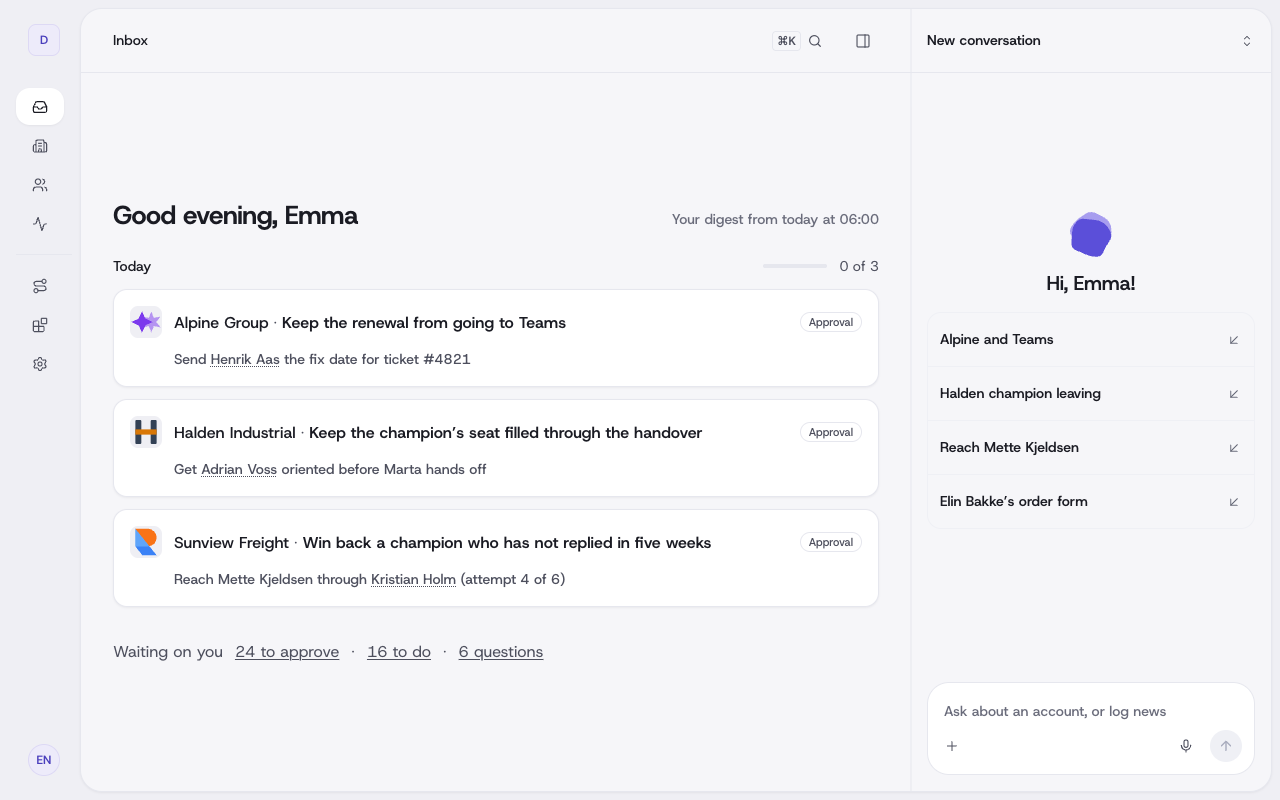The width and height of the screenshot is (1280, 800).
Task: Insert the Alpine and Teams suggestion arrow
Action: [1234, 340]
